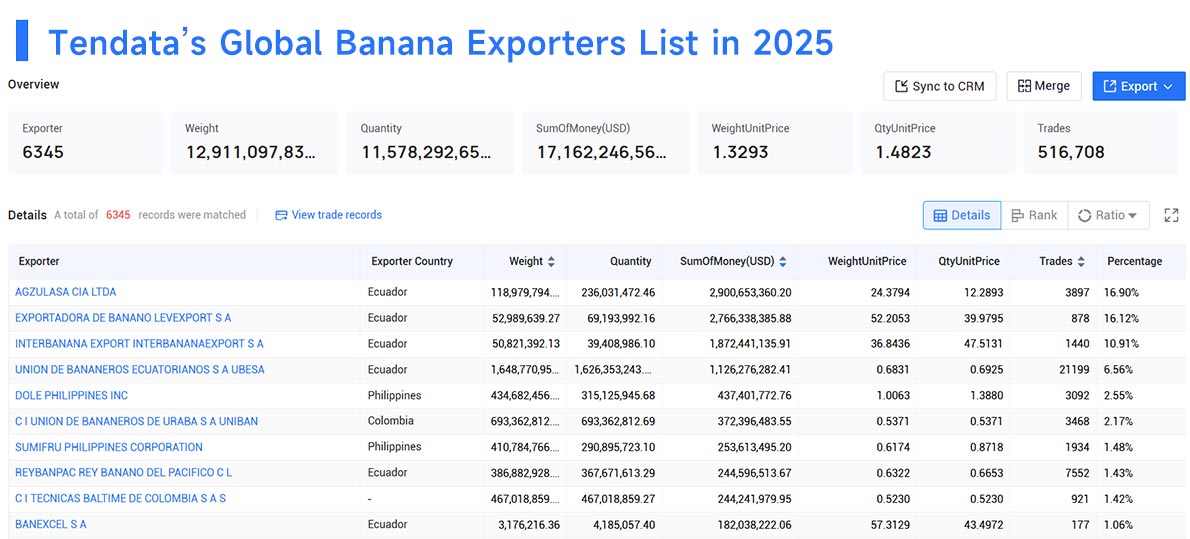
Task: Click percentage 16.90% in AGZULASA row
Action: click(x=1122, y=292)
